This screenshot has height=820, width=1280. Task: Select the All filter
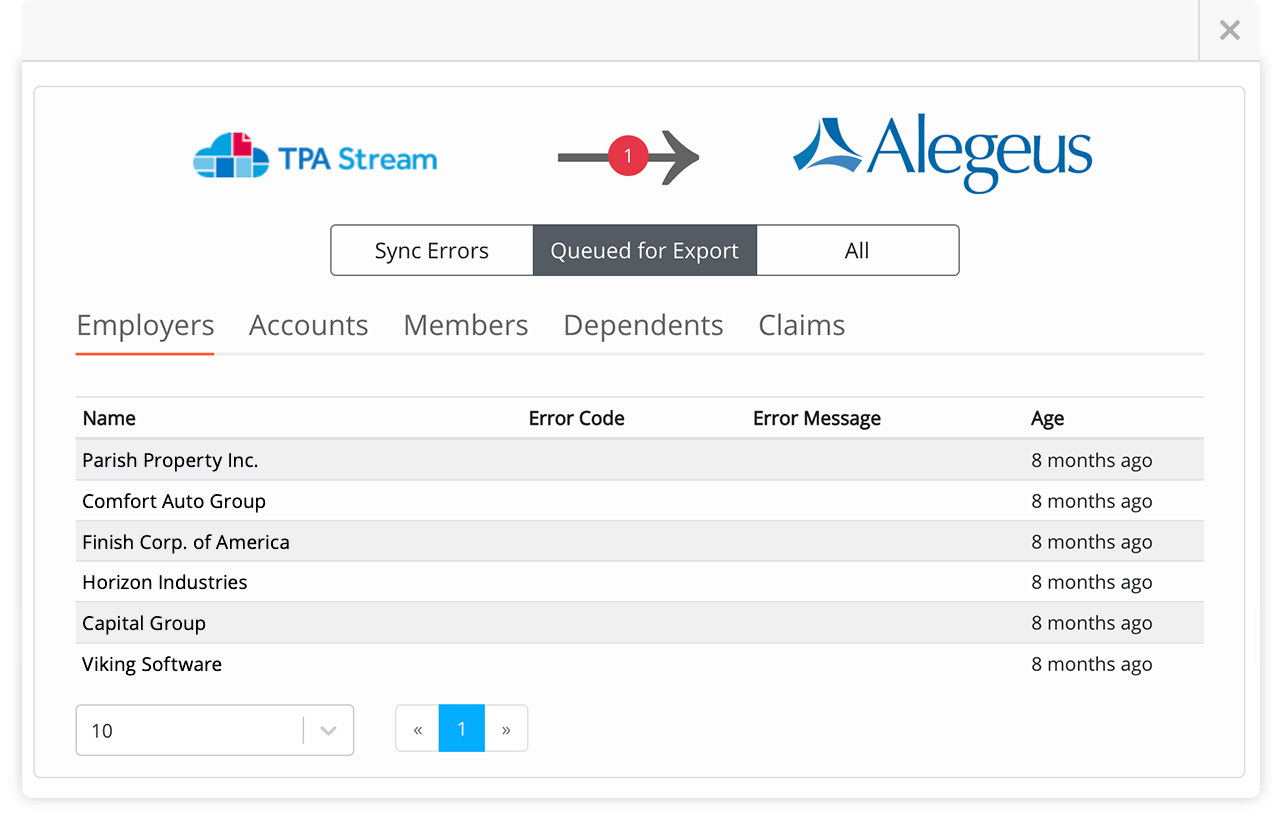[x=857, y=250]
